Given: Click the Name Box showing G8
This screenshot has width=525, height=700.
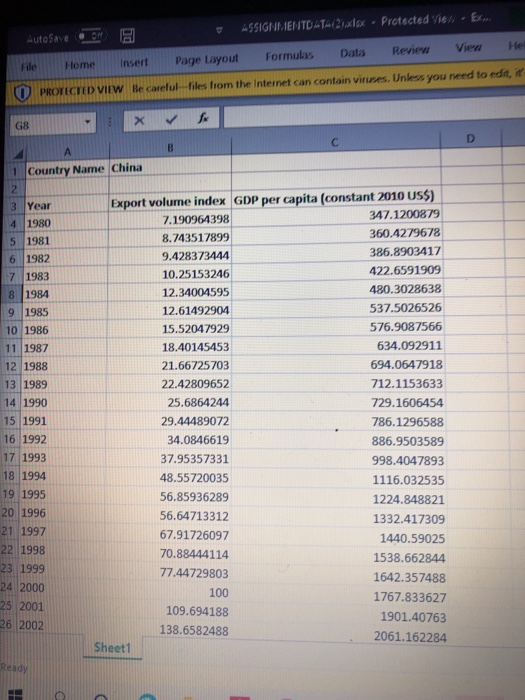Looking at the screenshot, I should 52,125.
